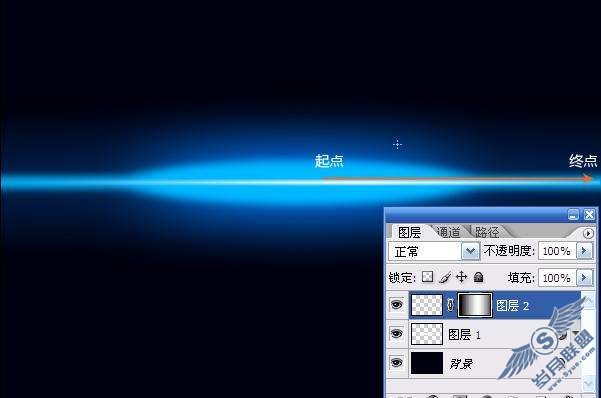Select the 图层 2 gradient layer mask thumbnail
The width and height of the screenshot is (601, 398).
[x=475, y=305]
